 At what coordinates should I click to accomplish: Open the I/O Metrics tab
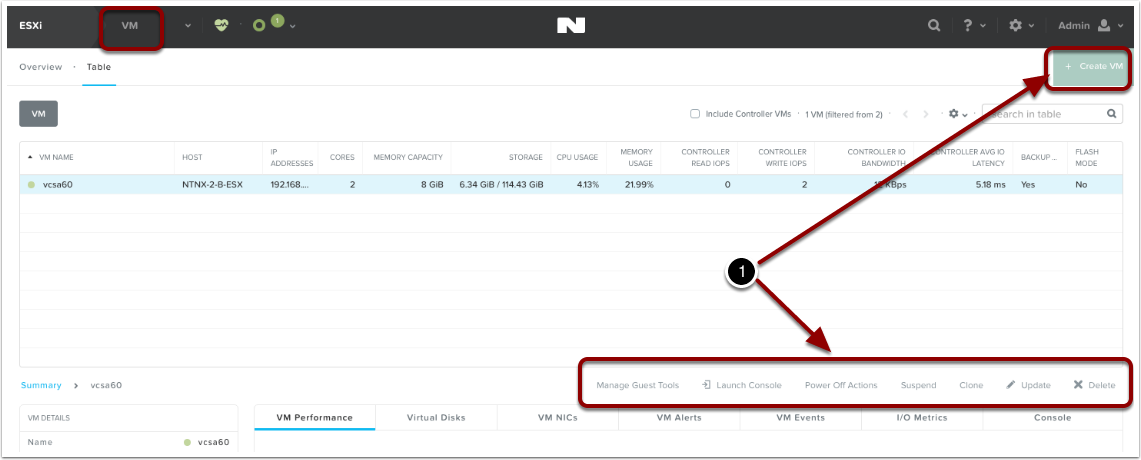(x=922, y=417)
